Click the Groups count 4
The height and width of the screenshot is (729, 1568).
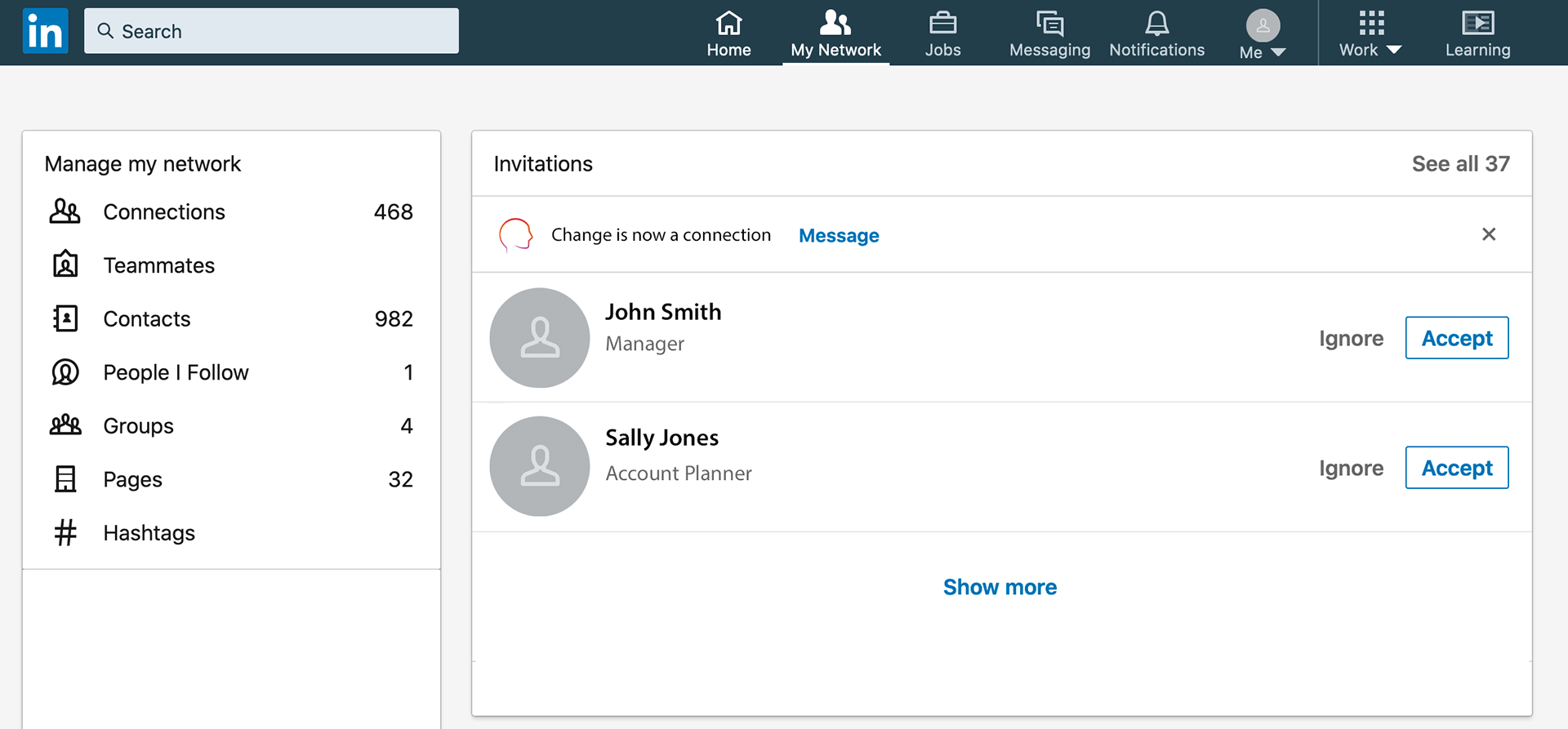pos(406,425)
